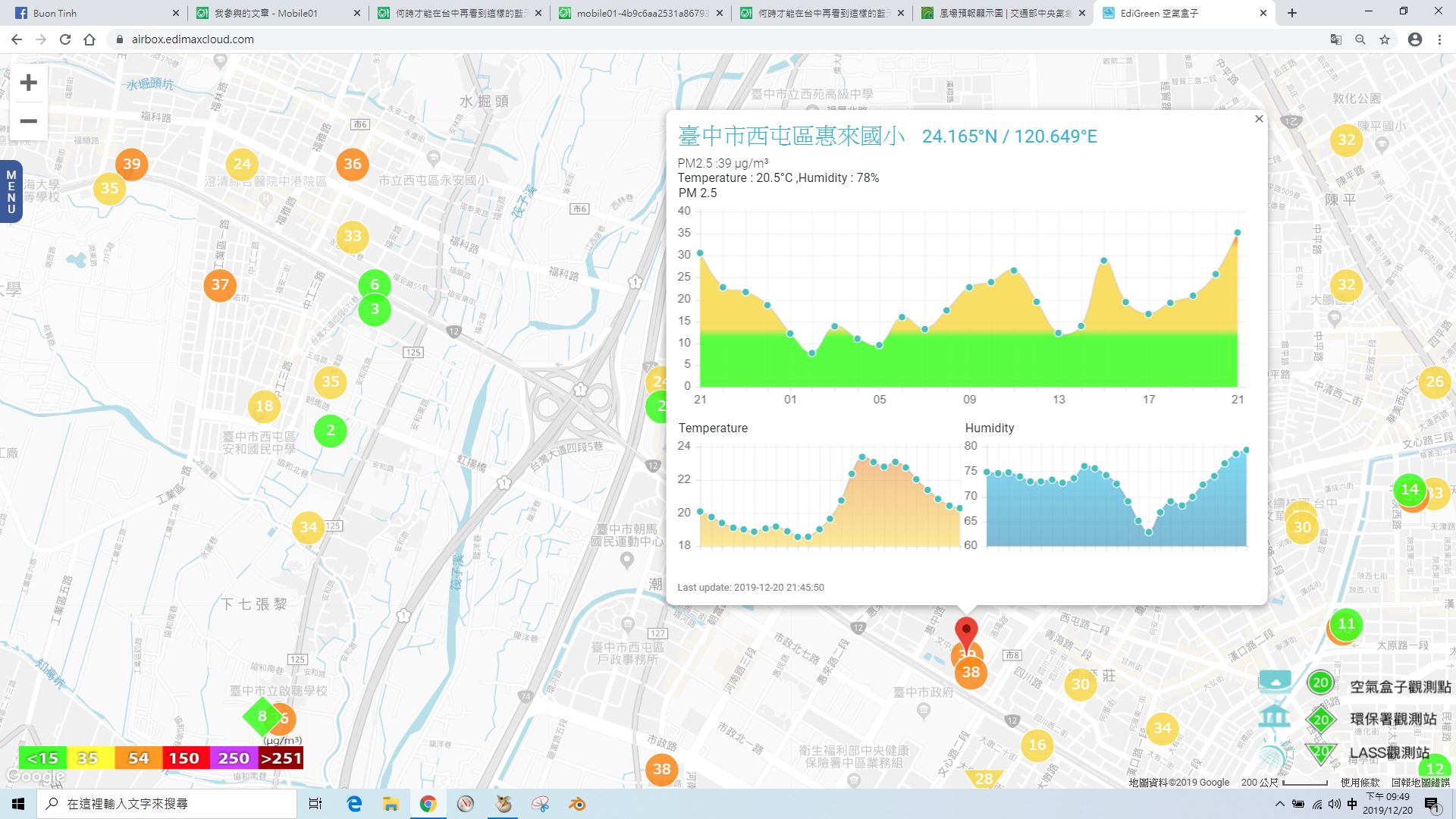
Task: Open Chrome three-dot menu
Action: point(1439,39)
